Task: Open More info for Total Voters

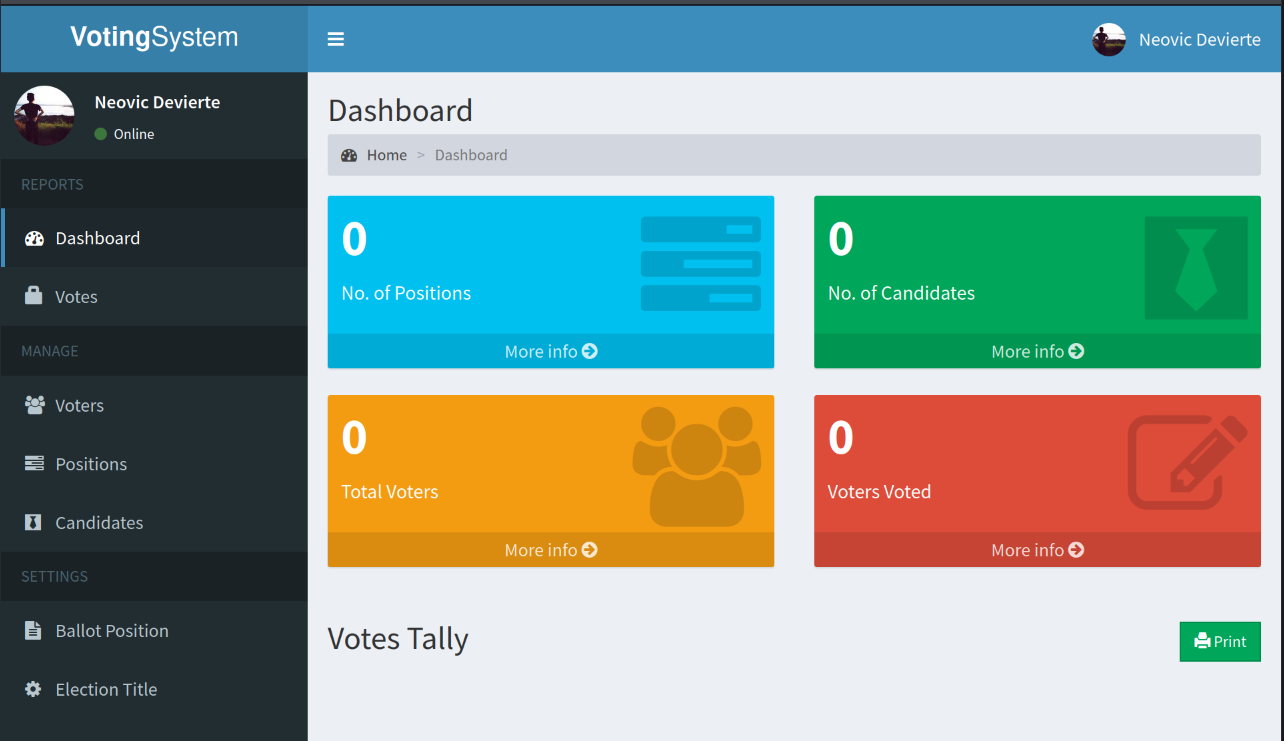Action: [550, 550]
